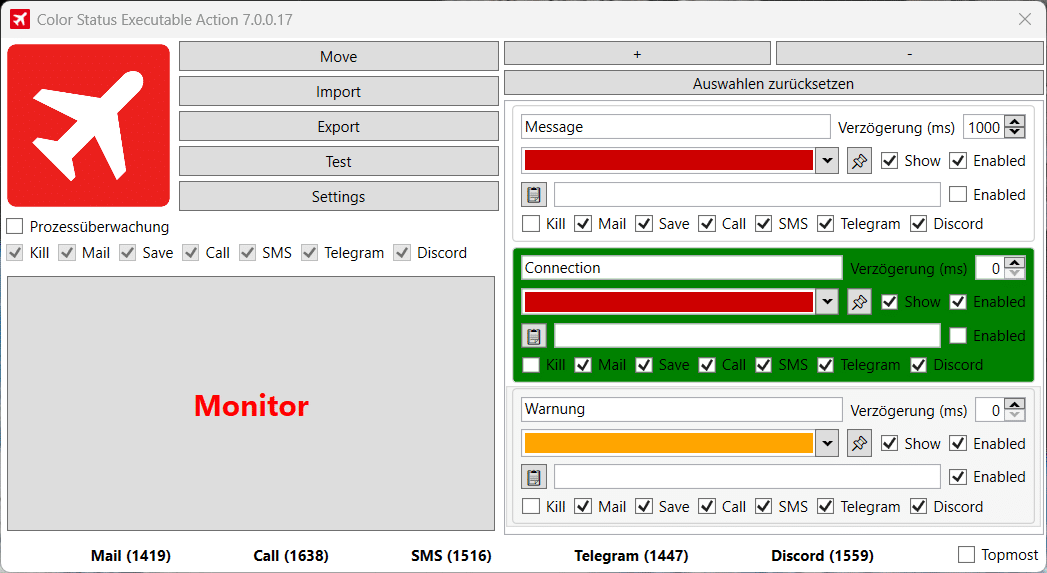The width and height of the screenshot is (1047, 573).
Task: Click the Mail (1419) counter
Action: (131, 556)
